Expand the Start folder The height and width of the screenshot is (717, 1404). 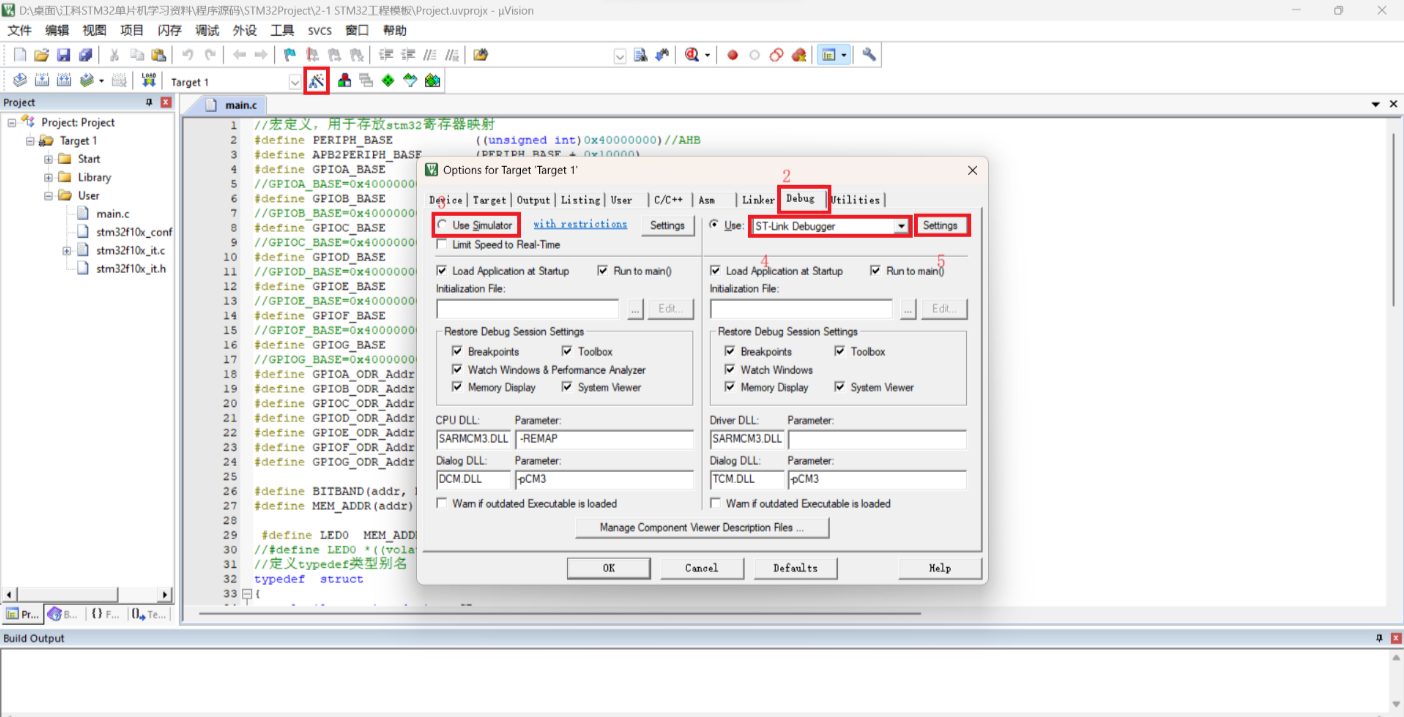(x=48, y=159)
